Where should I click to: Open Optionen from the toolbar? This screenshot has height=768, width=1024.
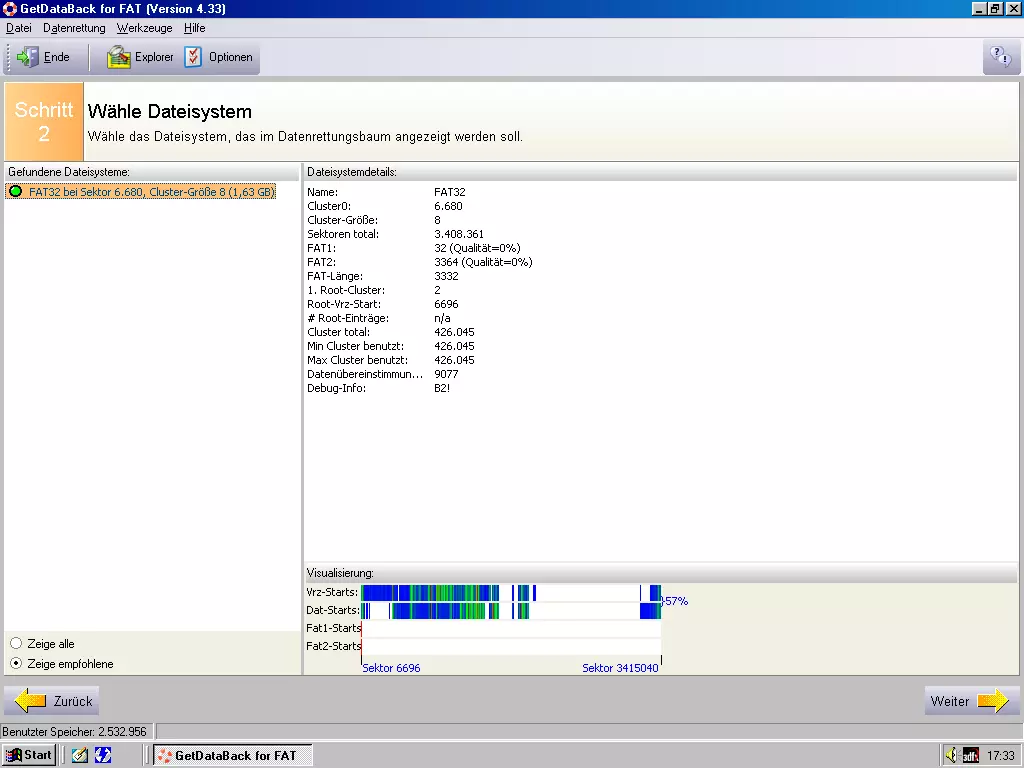[x=219, y=57]
